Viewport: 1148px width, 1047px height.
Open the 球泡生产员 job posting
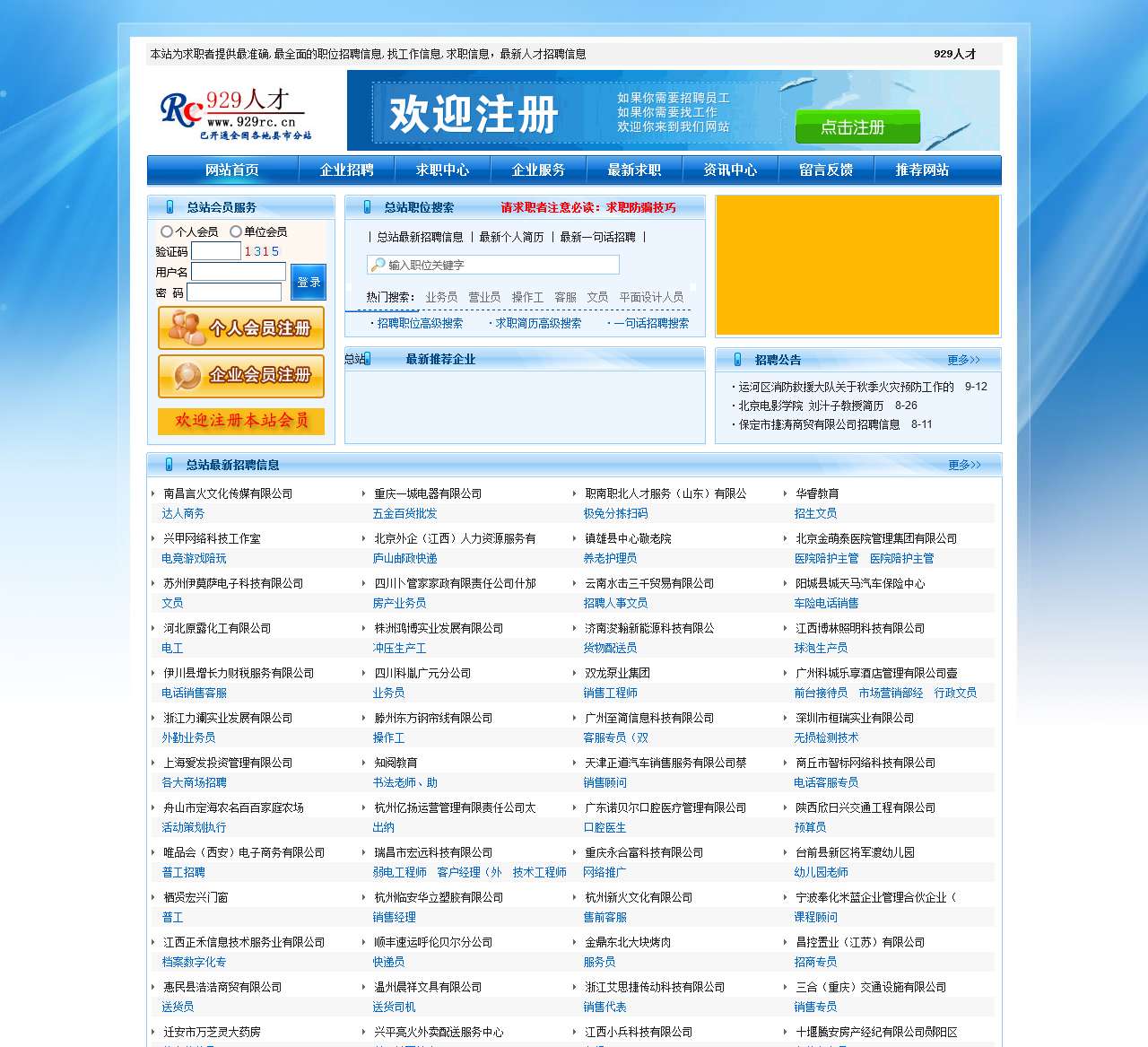tap(821, 648)
